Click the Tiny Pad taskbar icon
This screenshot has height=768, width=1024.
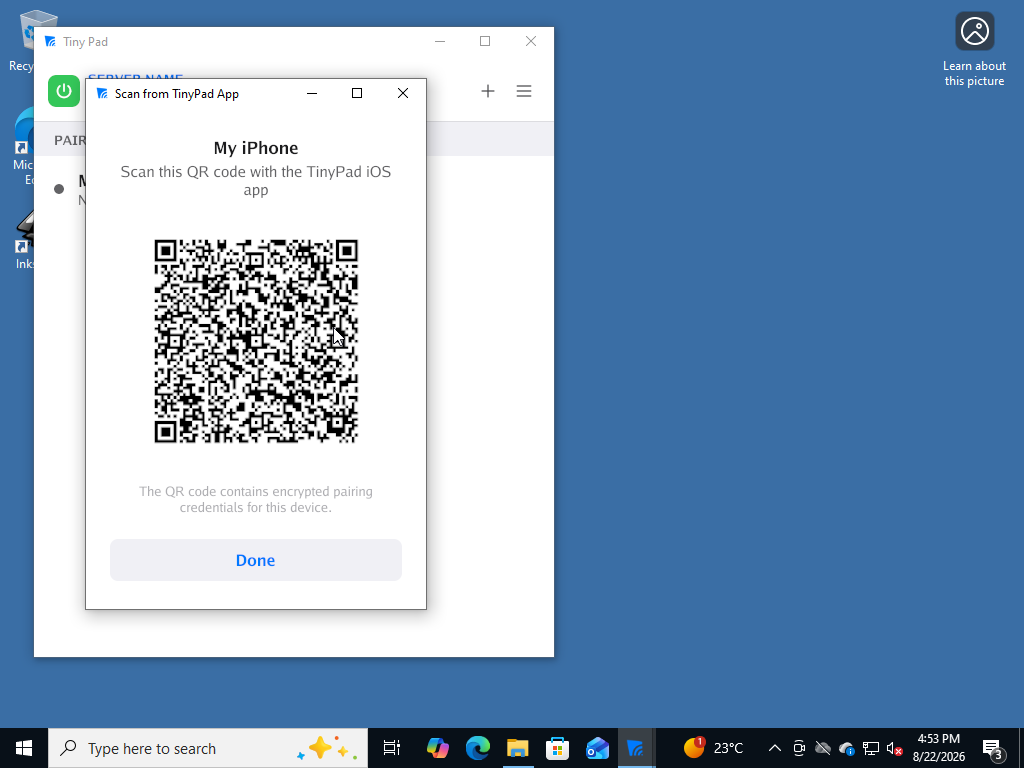(635, 748)
